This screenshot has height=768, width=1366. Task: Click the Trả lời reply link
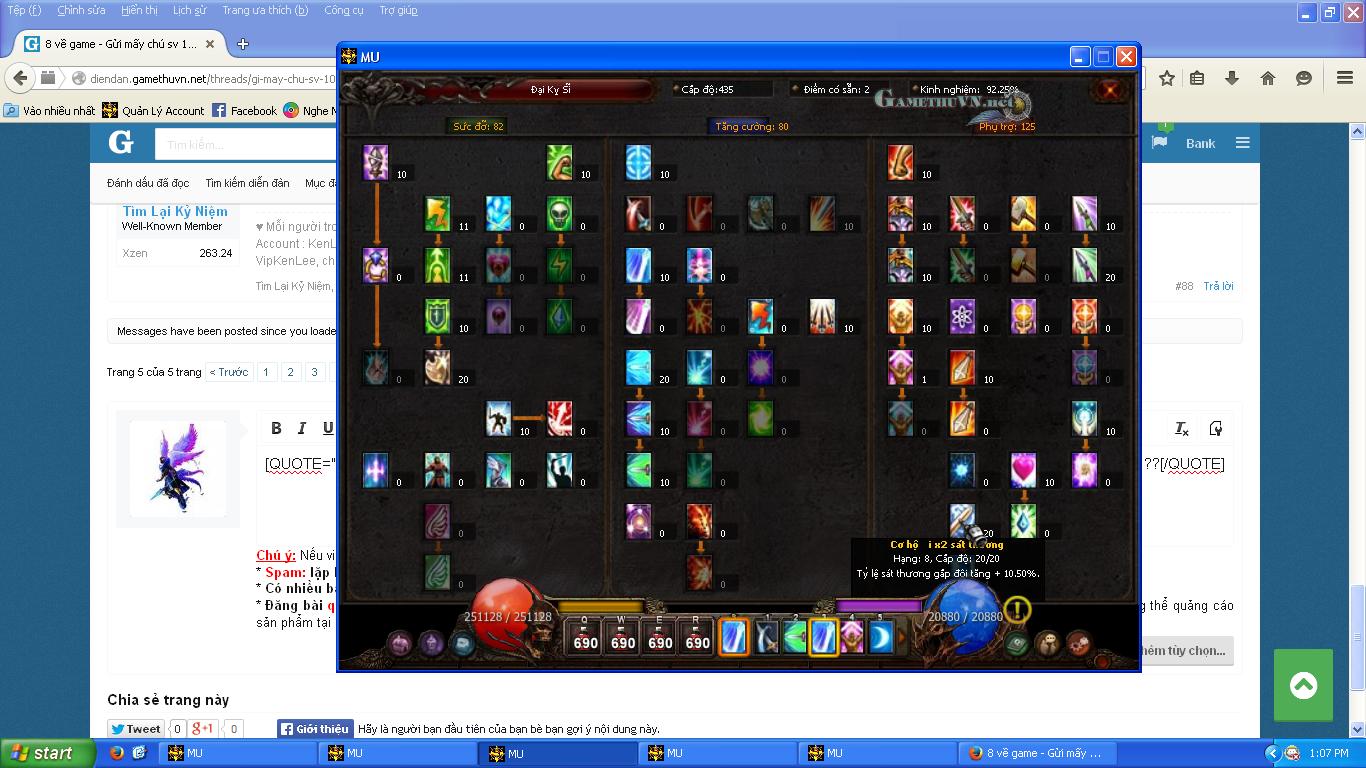tap(1218, 286)
